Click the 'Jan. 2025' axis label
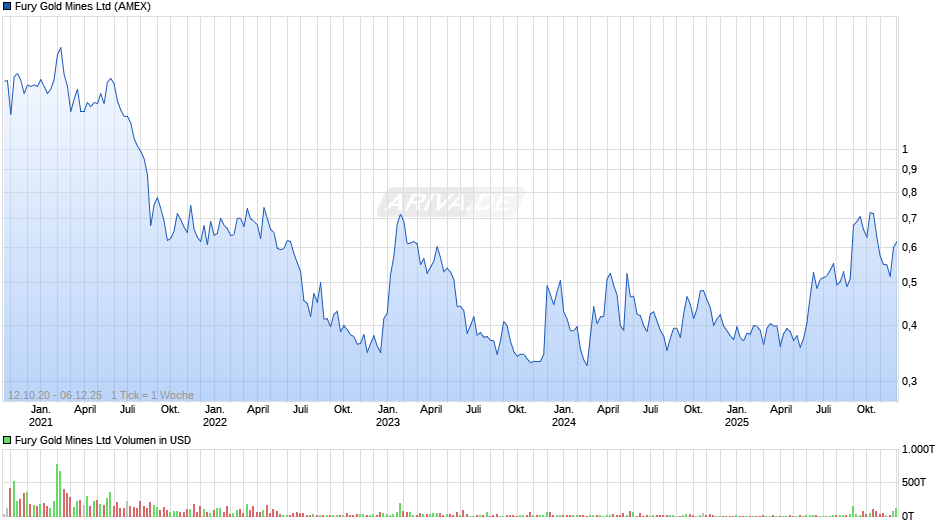This screenshot has height=526, width=940. point(737,416)
